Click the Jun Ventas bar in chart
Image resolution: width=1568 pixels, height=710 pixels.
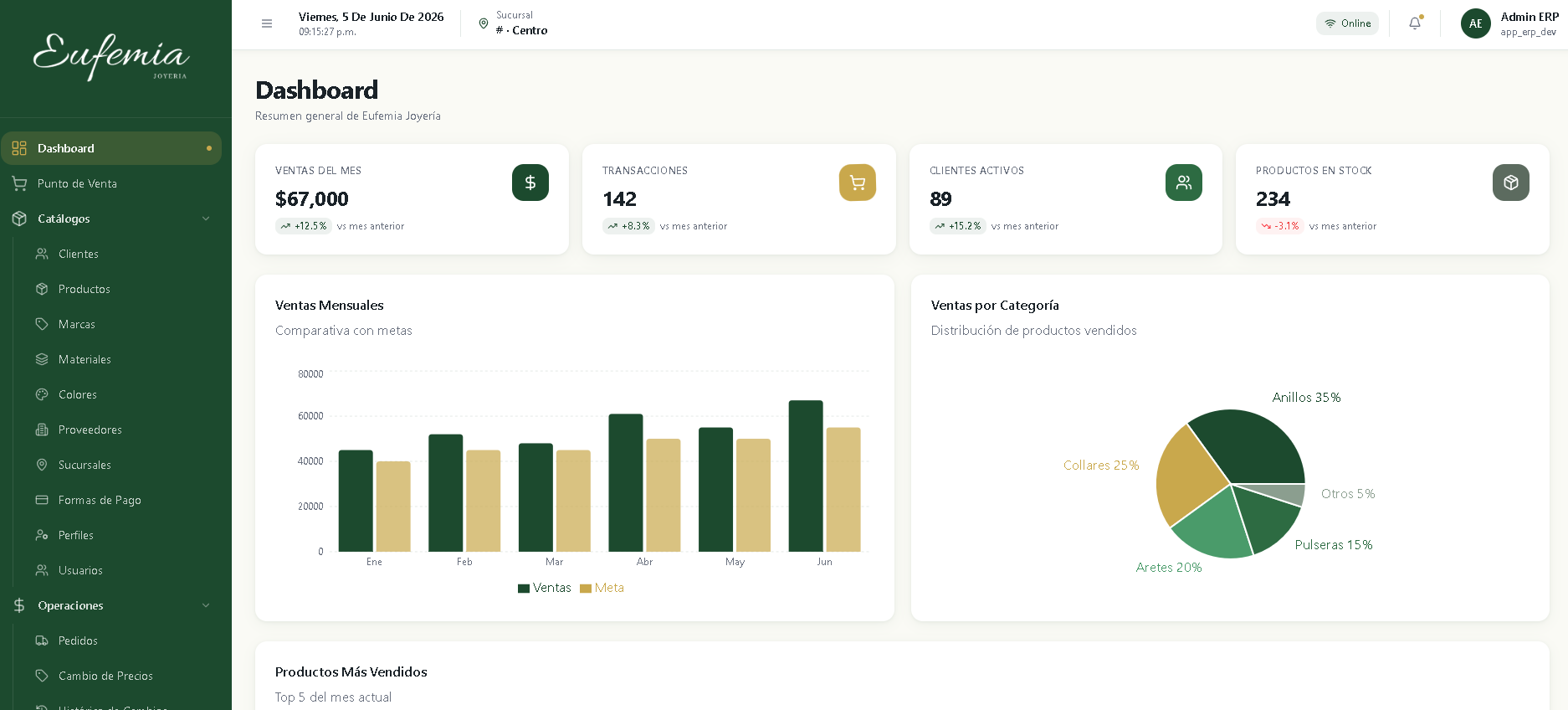(x=806, y=476)
